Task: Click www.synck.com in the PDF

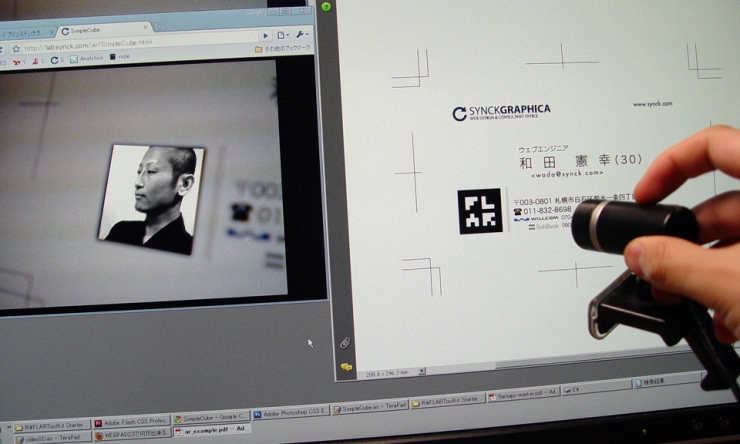Action: coord(653,104)
